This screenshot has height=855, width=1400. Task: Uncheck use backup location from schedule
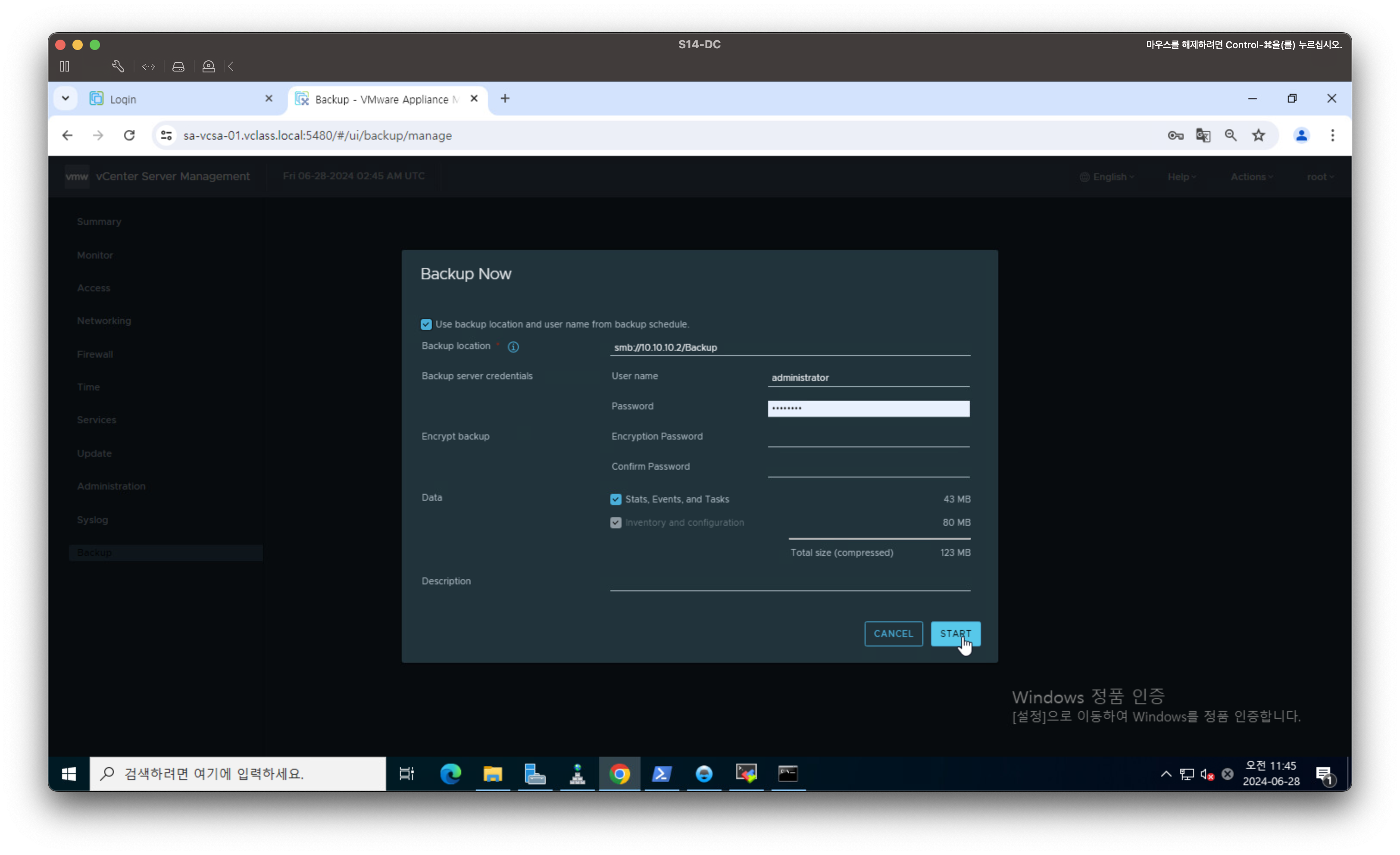pos(426,325)
